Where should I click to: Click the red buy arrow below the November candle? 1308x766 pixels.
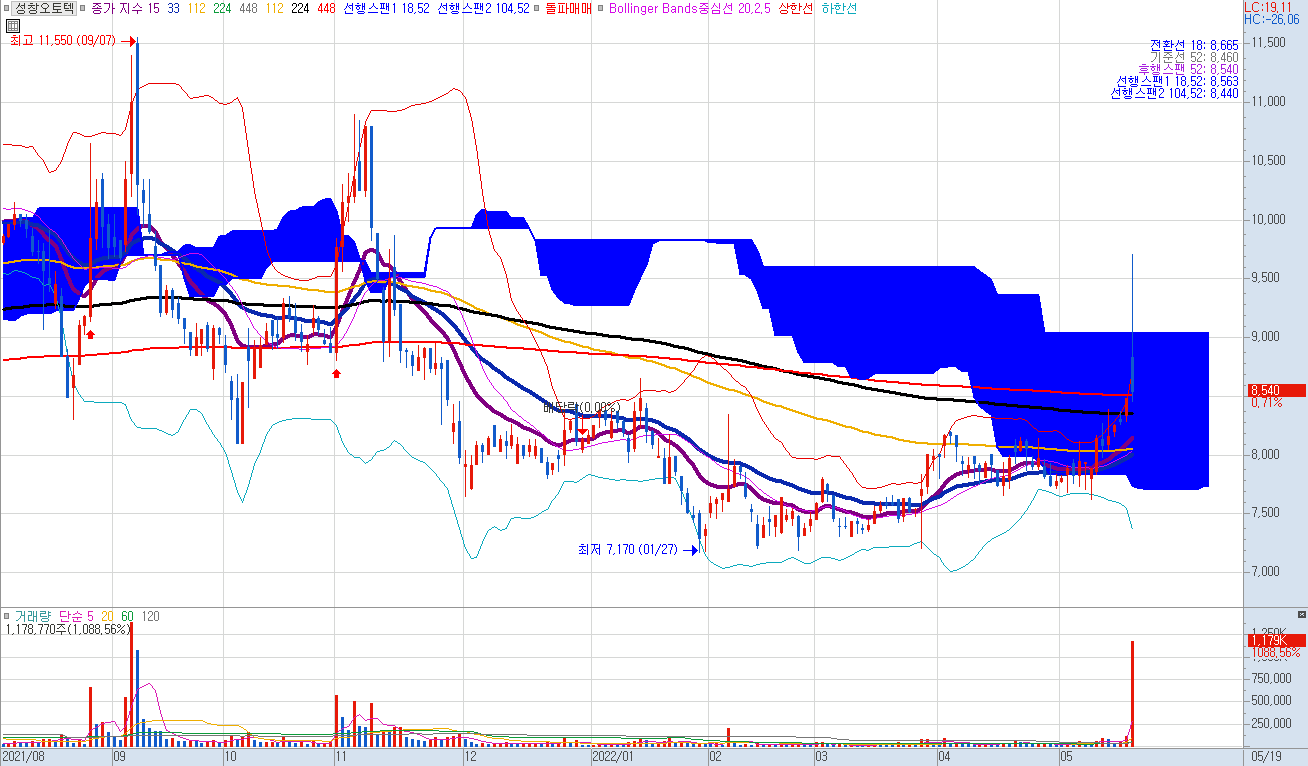click(x=336, y=373)
